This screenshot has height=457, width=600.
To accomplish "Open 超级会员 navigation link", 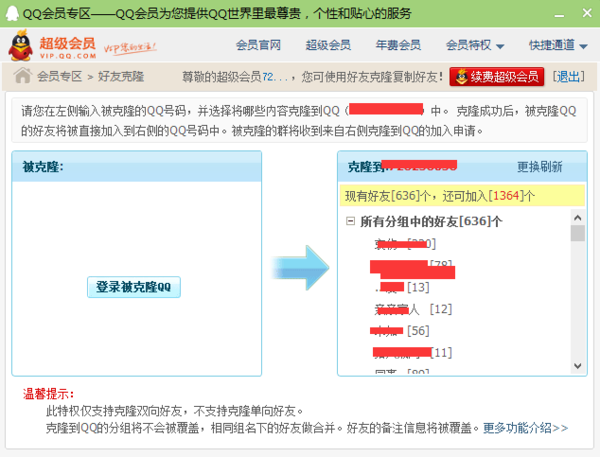I will click(328, 45).
